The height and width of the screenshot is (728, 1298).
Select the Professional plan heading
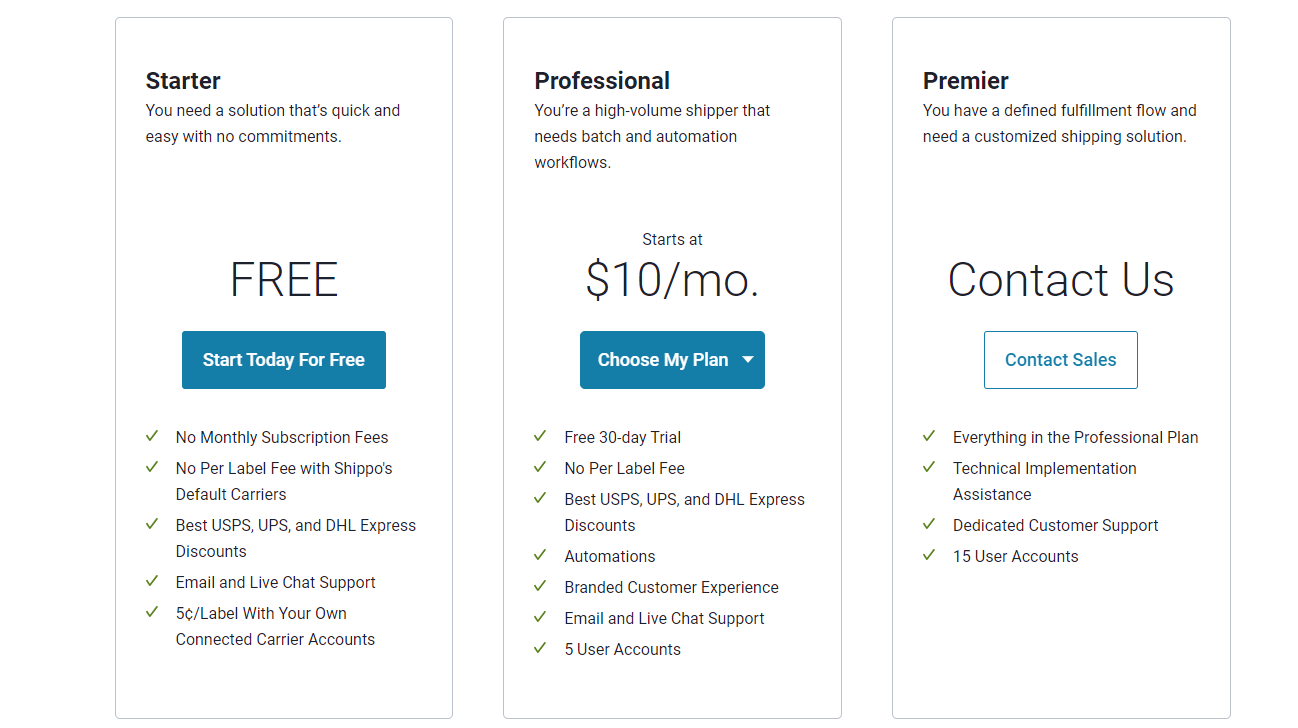[602, 81]
